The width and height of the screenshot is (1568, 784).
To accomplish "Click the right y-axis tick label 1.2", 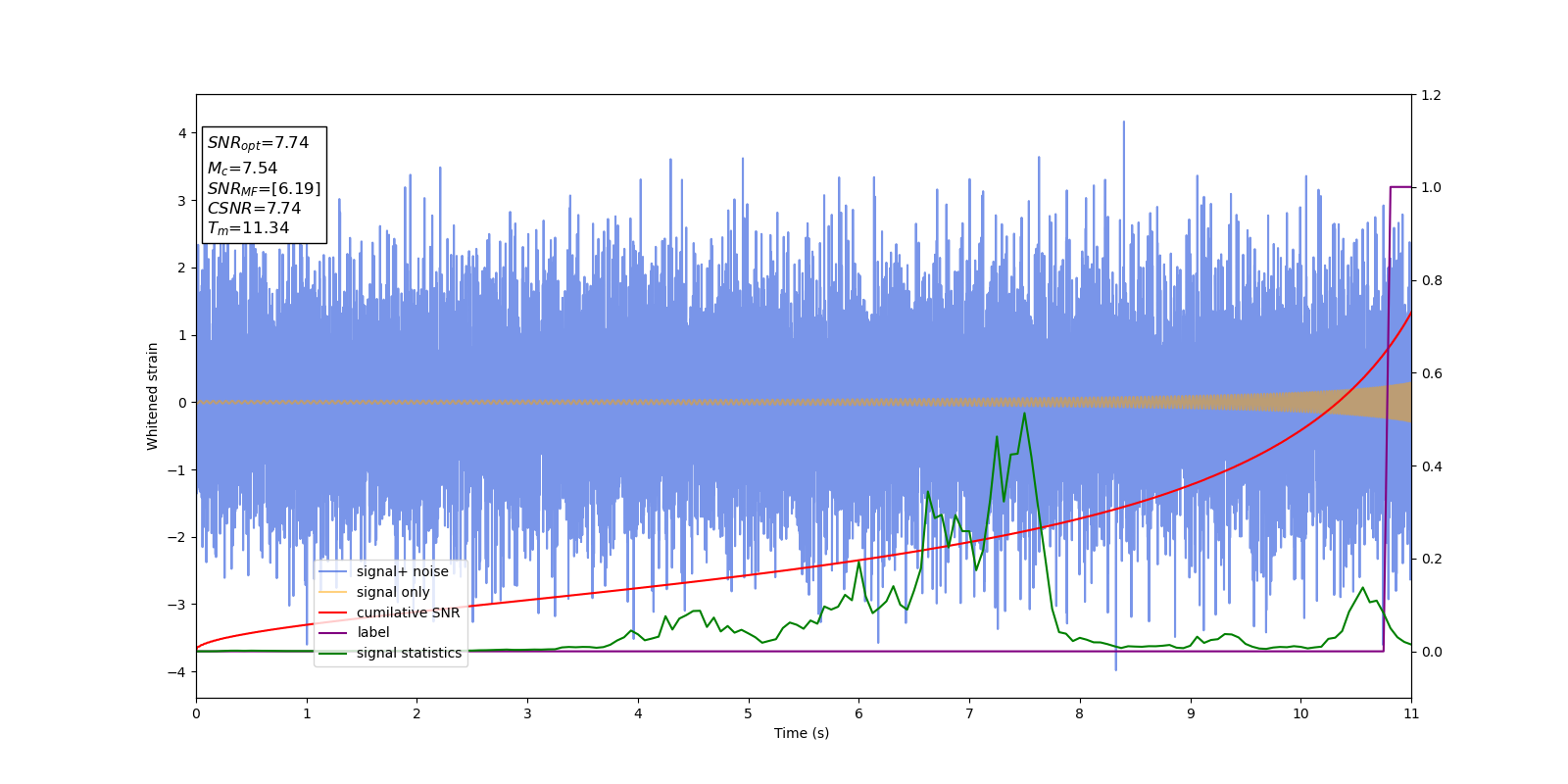I will (1431, 95).
